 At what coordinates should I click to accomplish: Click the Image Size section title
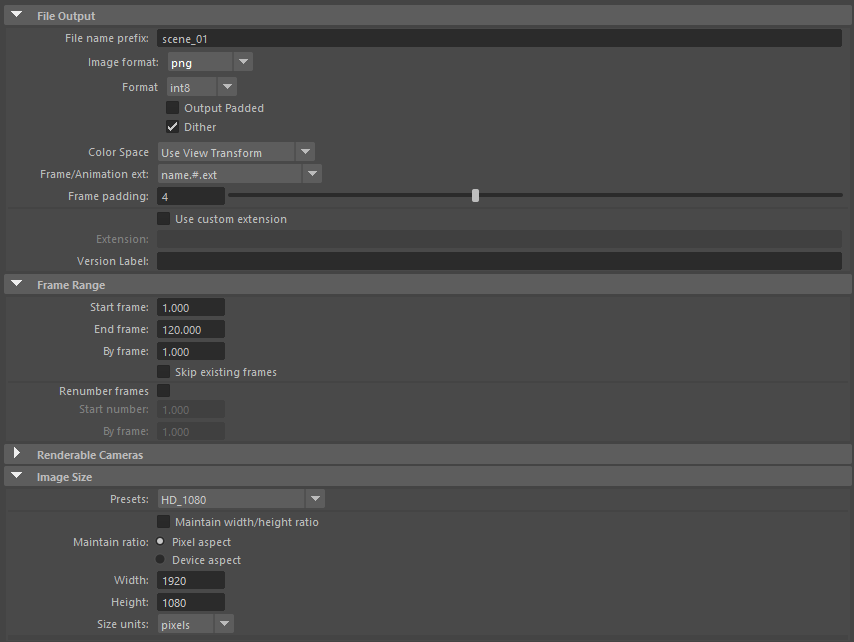[x=64, y=478]
